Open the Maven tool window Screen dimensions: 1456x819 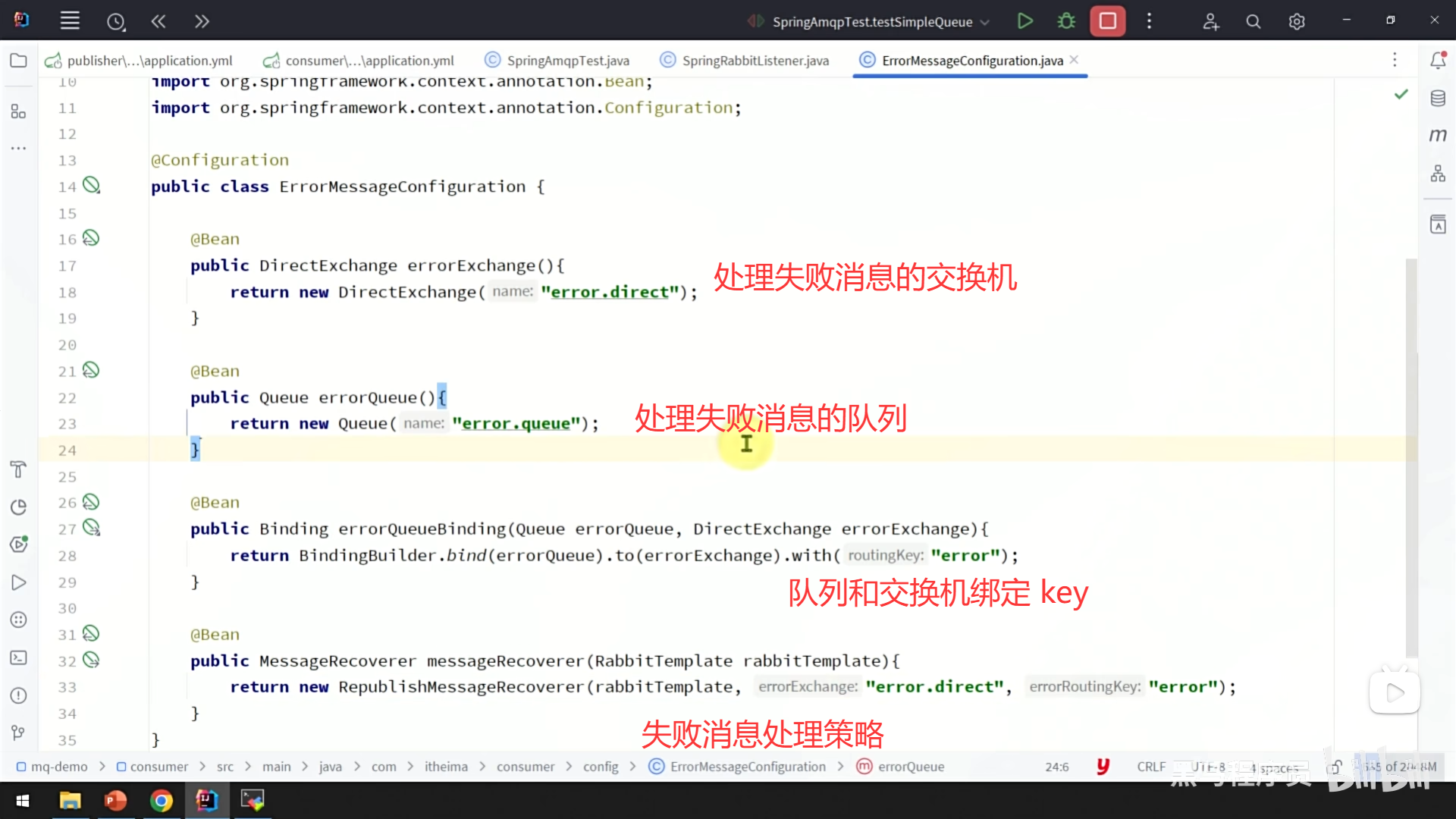[1438, 136]
